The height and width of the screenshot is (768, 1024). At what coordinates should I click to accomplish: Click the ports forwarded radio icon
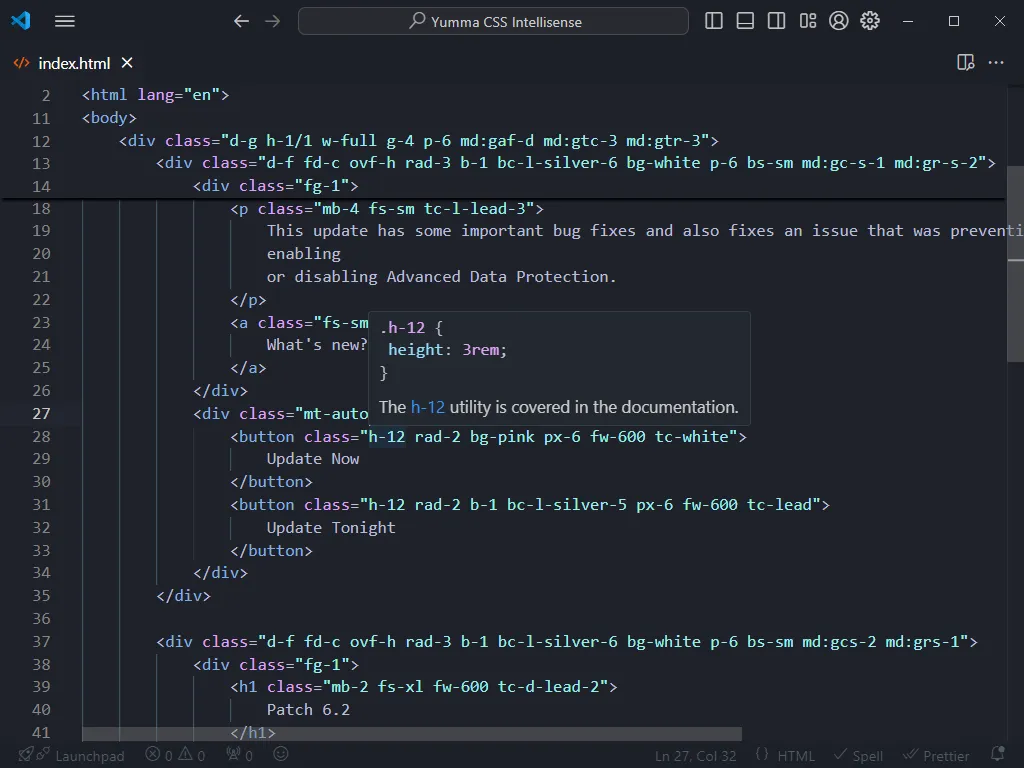click(x=239, y=756)
